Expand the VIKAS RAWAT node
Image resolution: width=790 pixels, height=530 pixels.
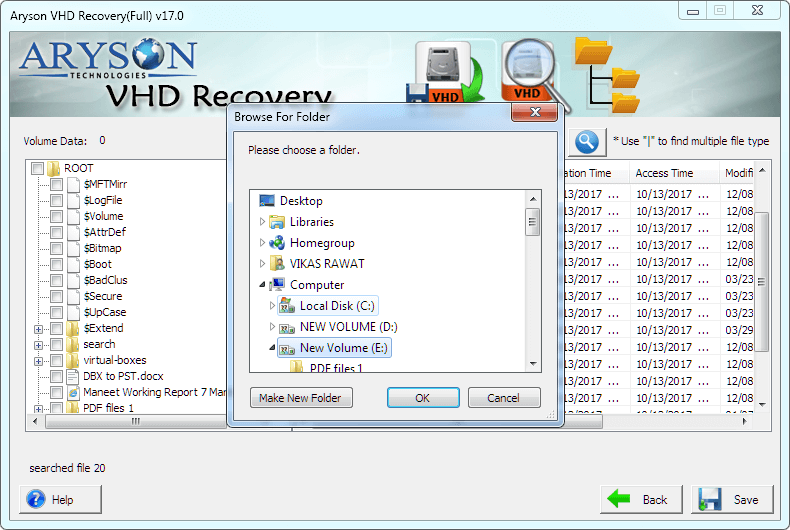tap(262, 263)
